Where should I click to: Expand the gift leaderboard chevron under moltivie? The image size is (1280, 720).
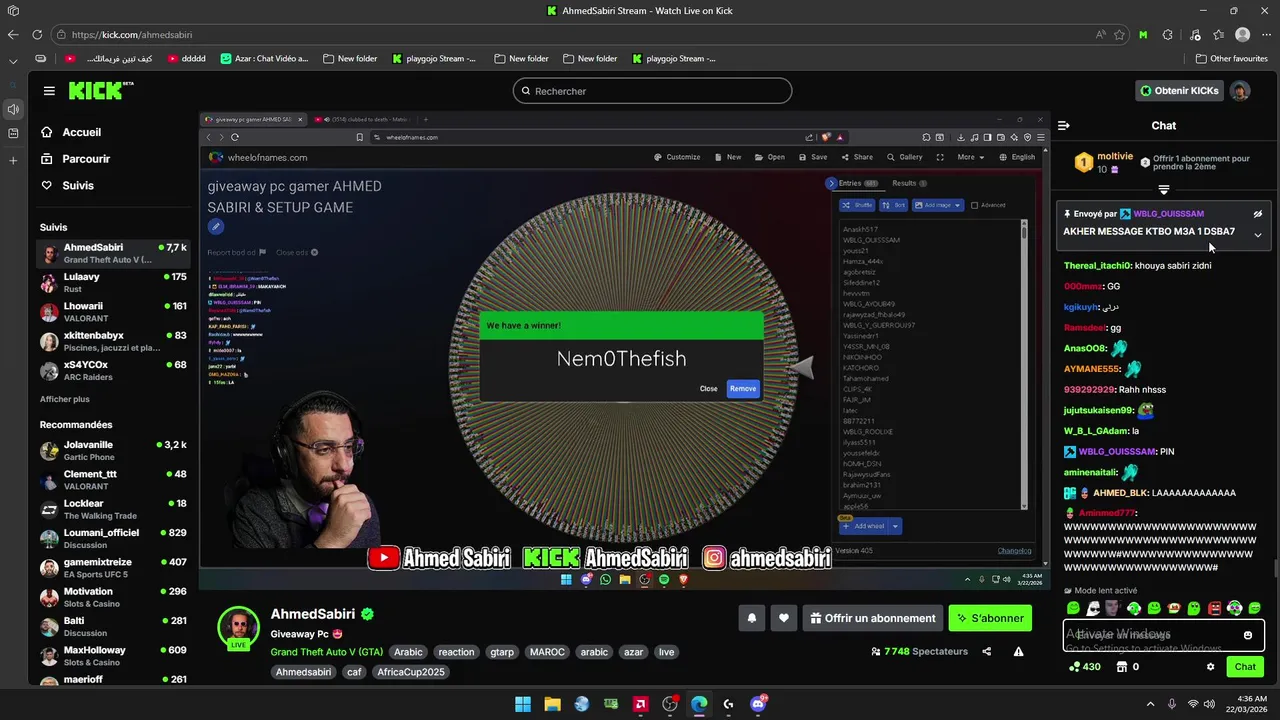(1163, 190)
